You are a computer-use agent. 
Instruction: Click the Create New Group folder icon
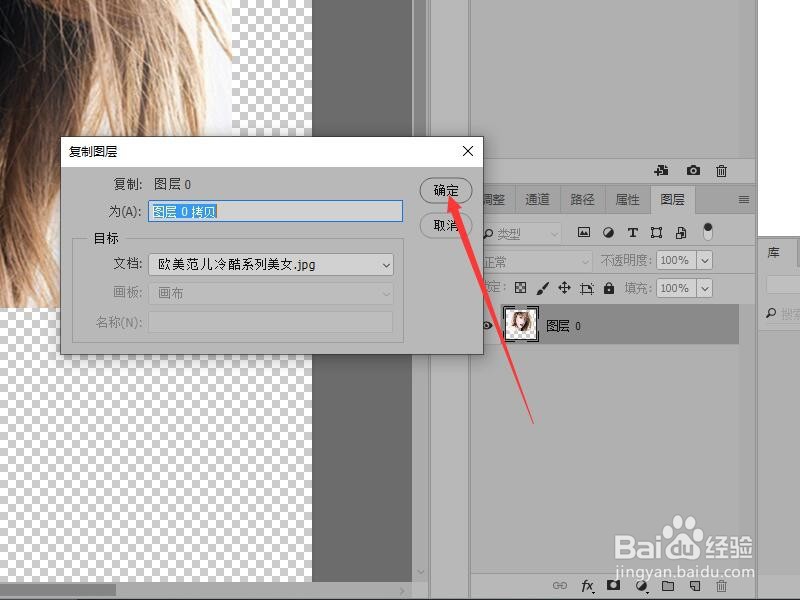click(x=667, y=585)
